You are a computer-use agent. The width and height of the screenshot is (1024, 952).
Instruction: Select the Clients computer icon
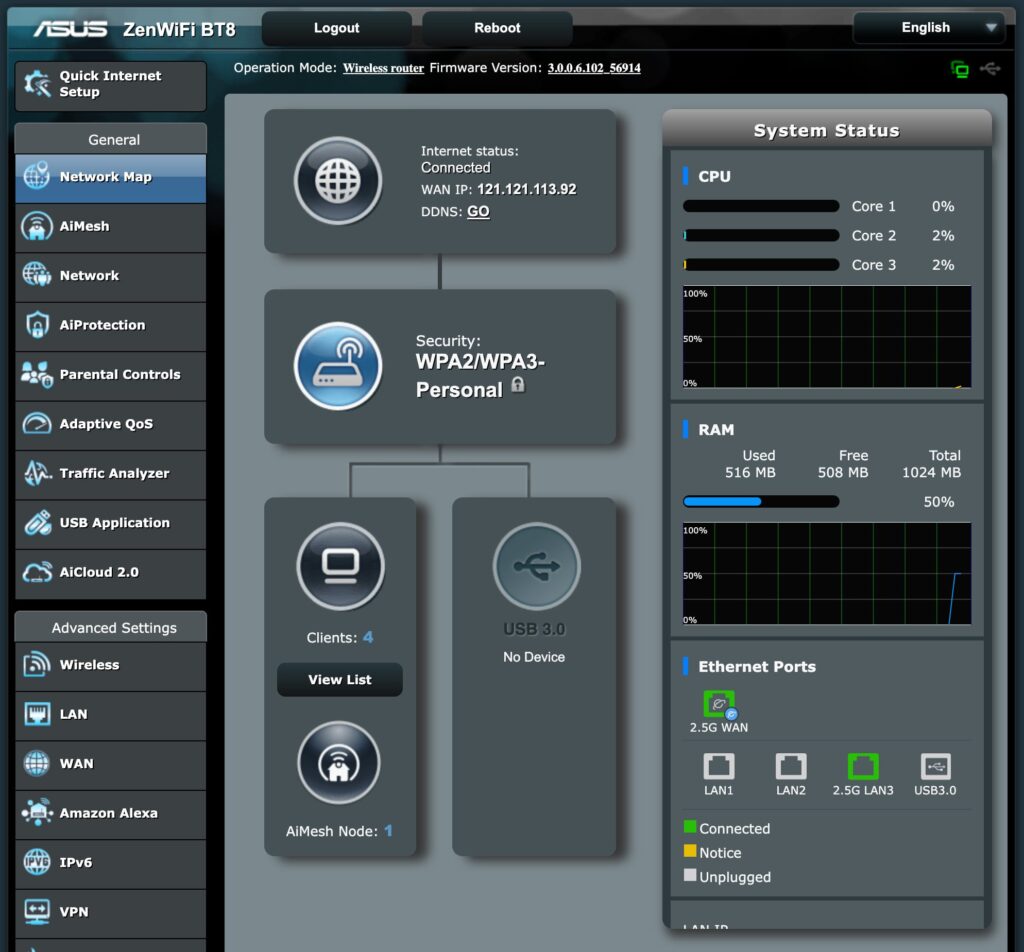340,566
